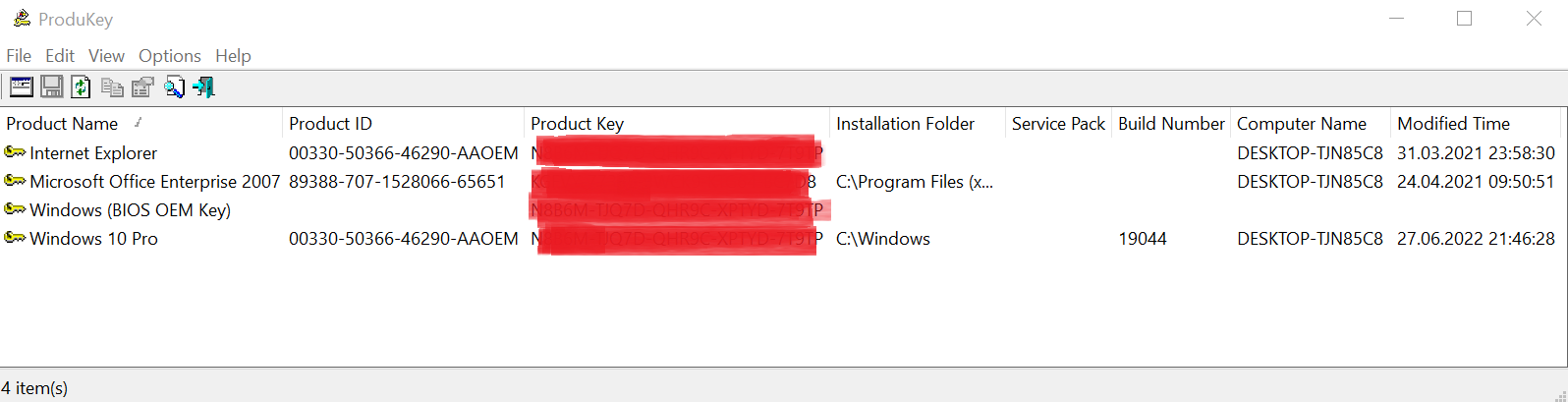Open the Options menu
Screen dimensions: 1568x402
click(x=169, y=56)
